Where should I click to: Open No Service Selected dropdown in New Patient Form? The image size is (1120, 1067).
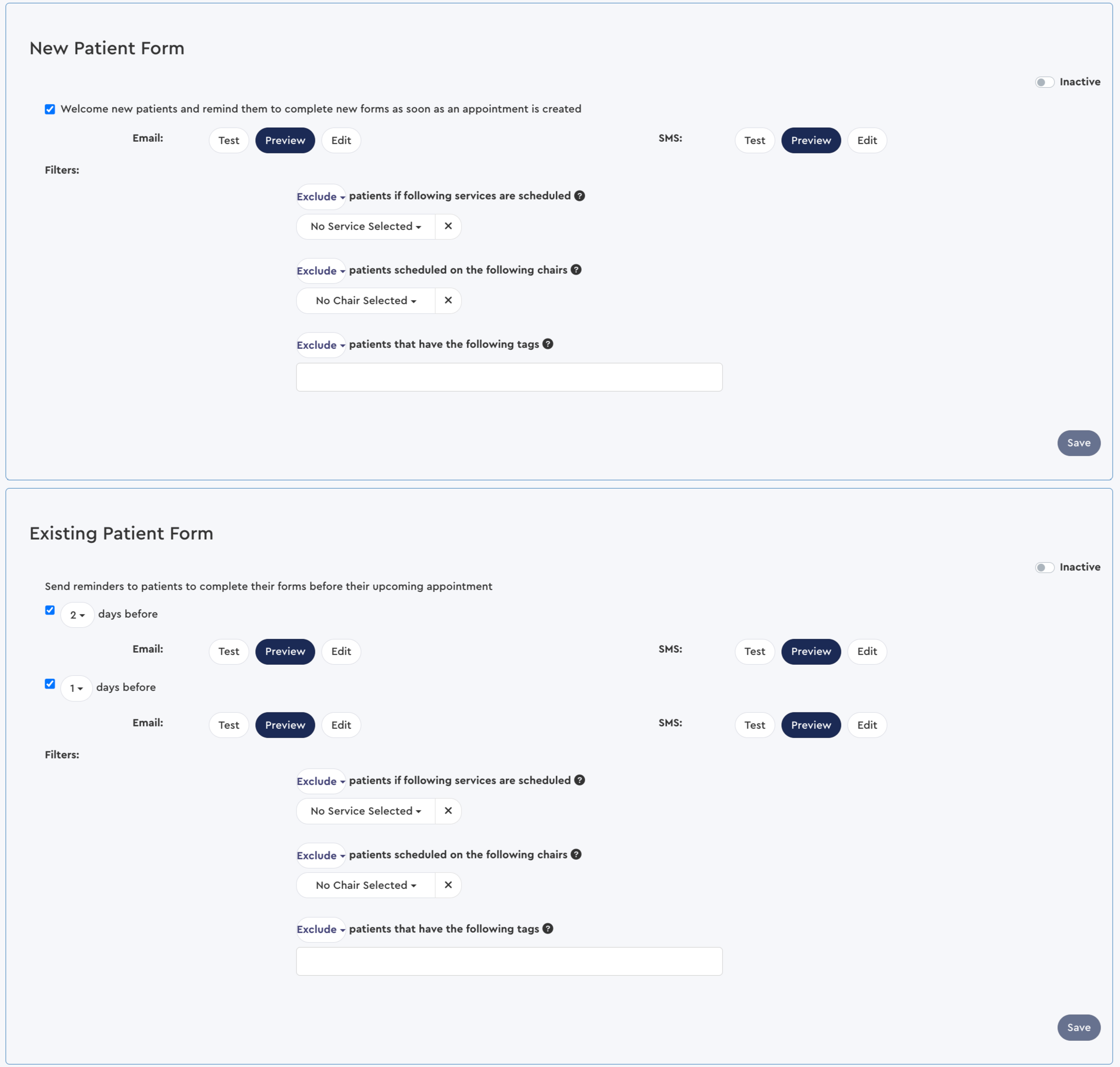click(365, 227)
